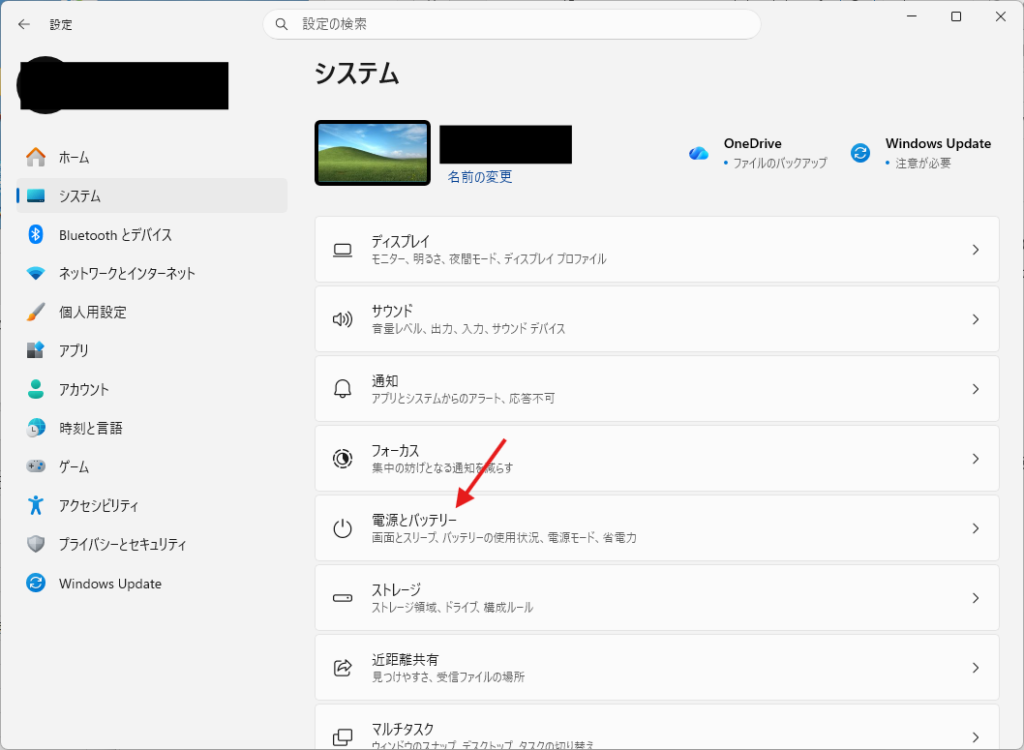Select プライバシーとセキュリティ label
Screen dimensions: 1024x750
click(x=123, y=544)
